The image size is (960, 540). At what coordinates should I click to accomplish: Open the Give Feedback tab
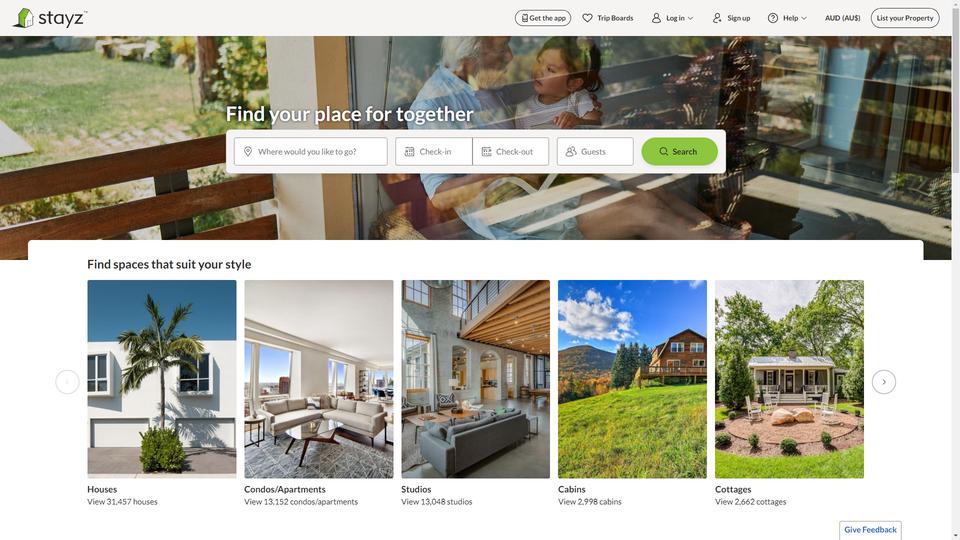pyautogui.click(x=870, y=530)
